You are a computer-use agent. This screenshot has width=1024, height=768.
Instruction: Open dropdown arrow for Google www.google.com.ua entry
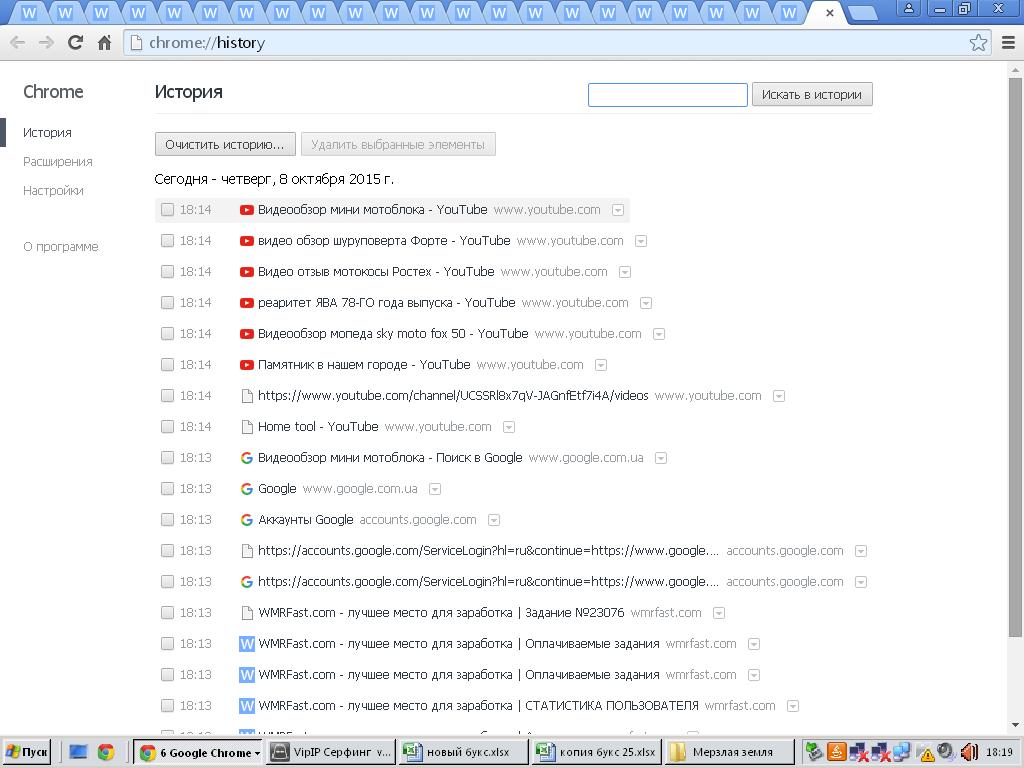pyautogui.click(x=435, y=489)
